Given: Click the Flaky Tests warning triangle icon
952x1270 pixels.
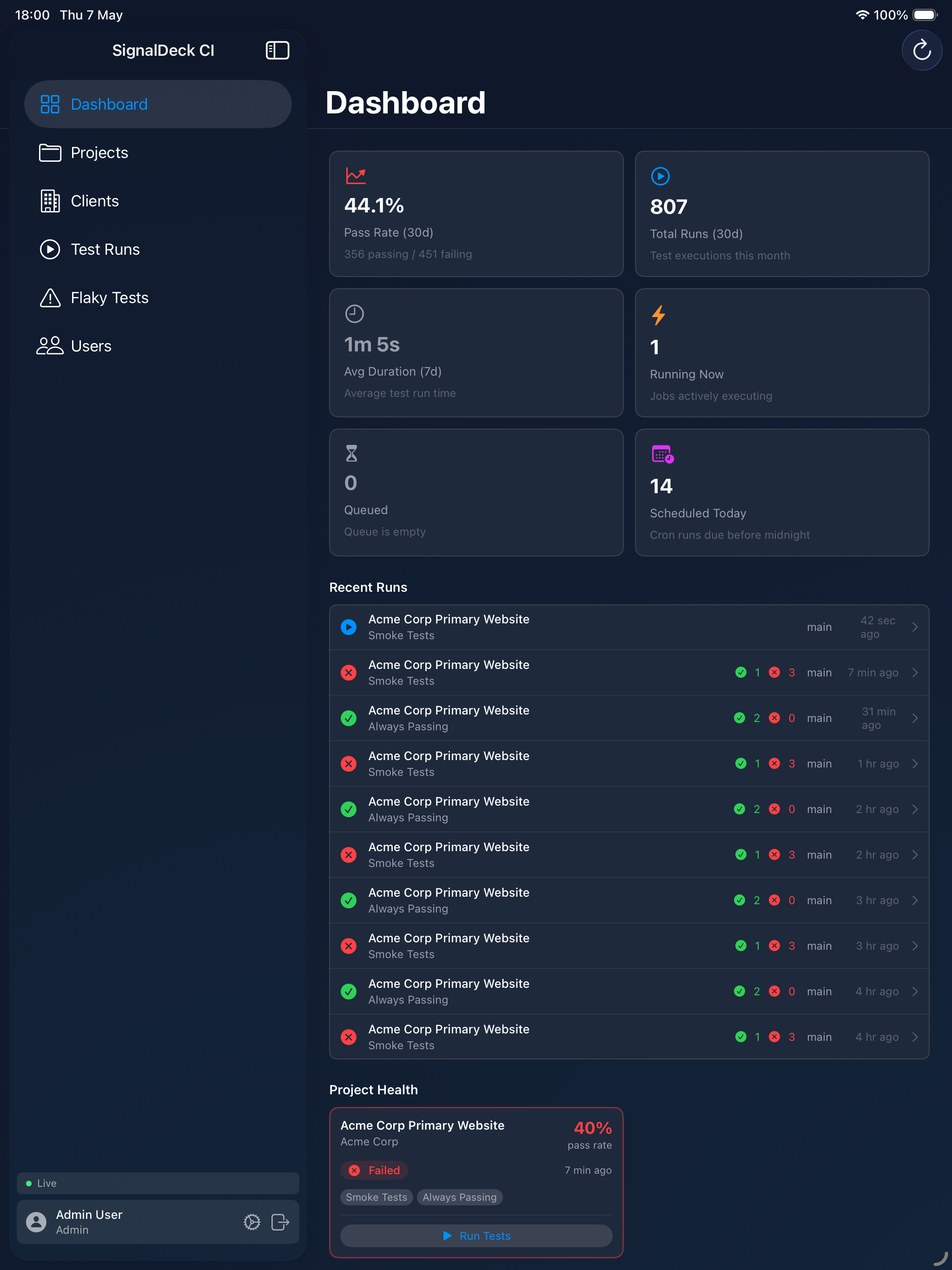Looking at the screenshot, I should click(50, 298).
